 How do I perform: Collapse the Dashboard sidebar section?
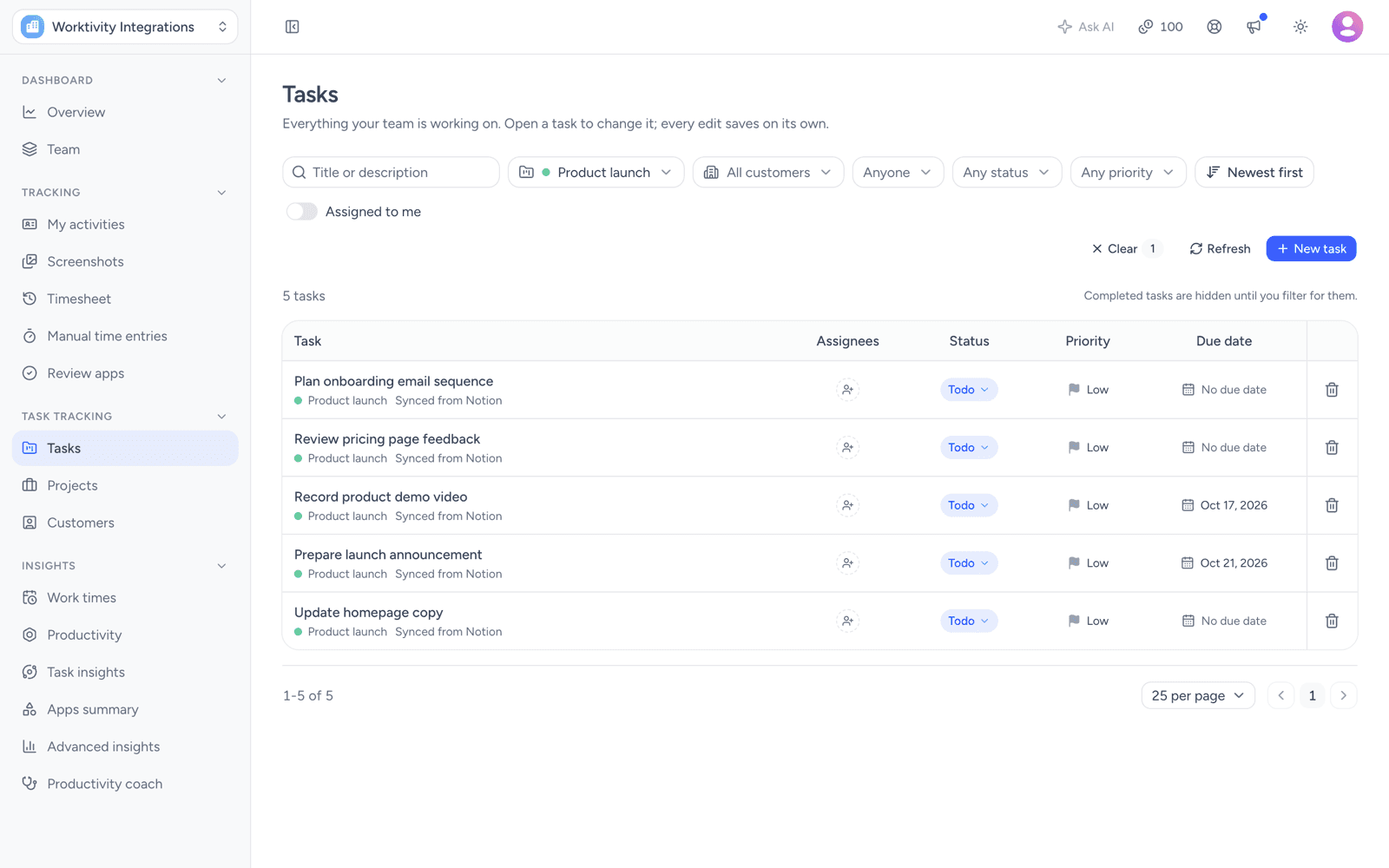click(221, 81)
